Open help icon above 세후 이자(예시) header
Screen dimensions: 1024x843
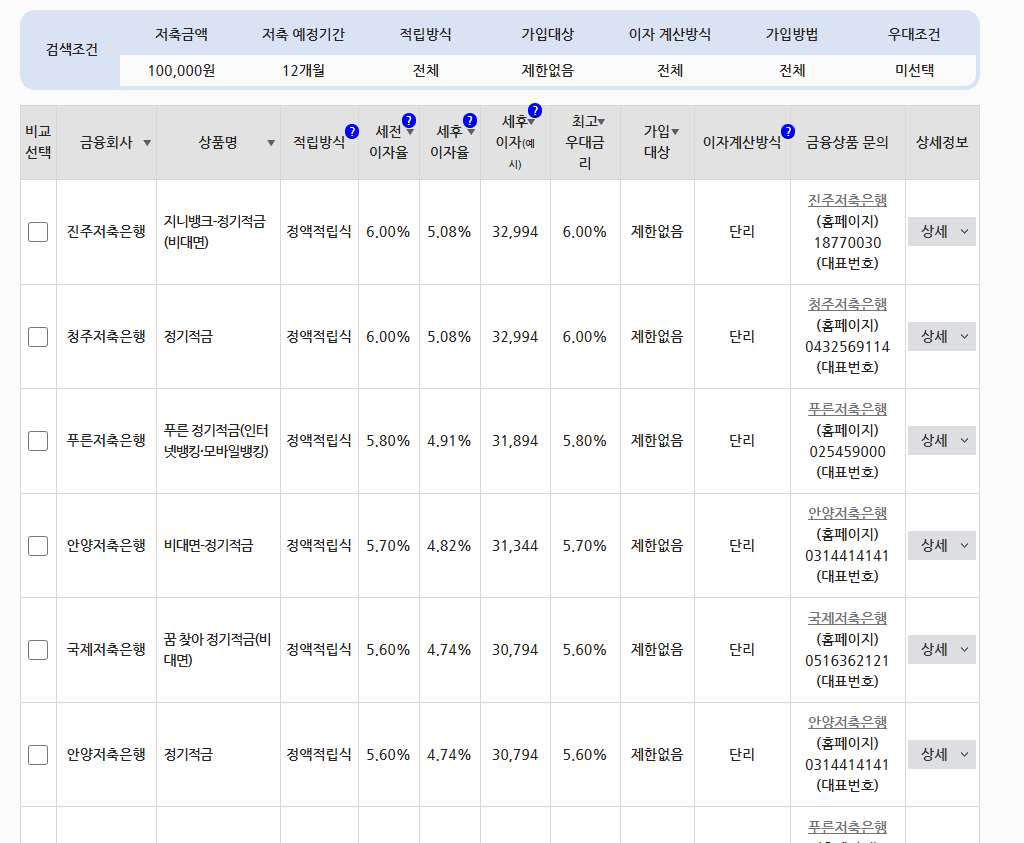(535, 110)
